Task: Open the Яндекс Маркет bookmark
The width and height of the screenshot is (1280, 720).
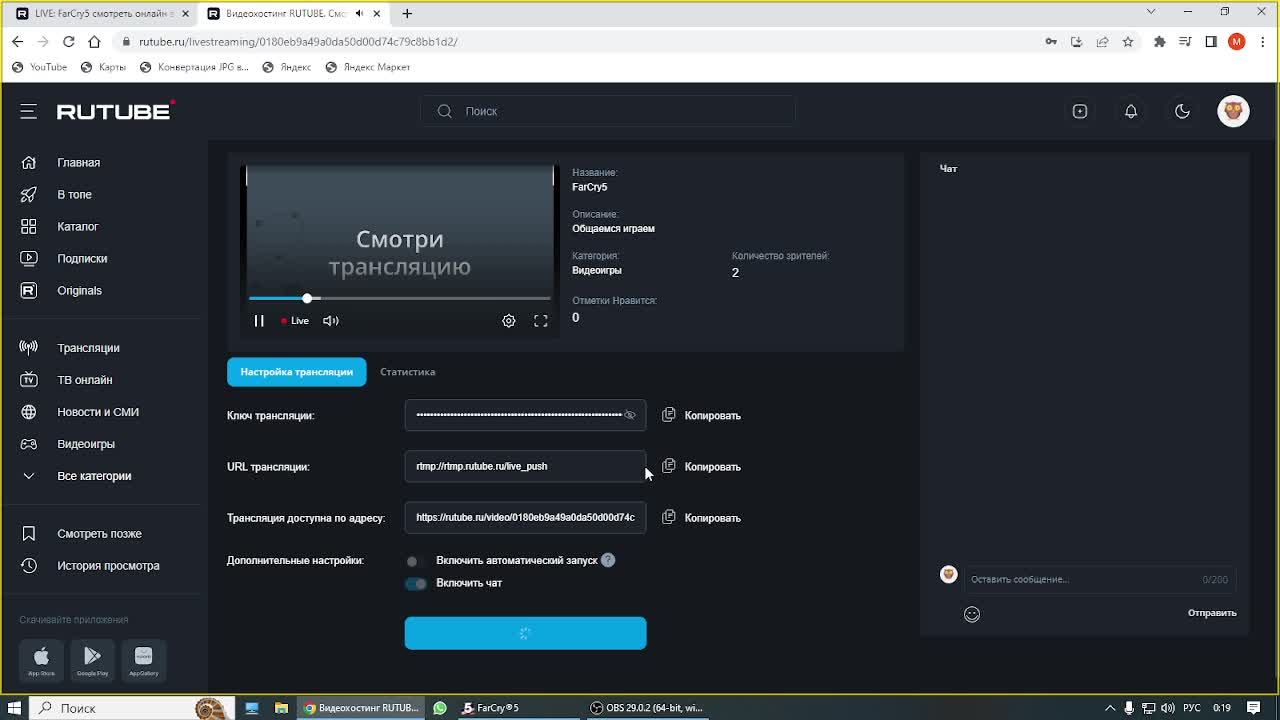Action: point(368,67)
